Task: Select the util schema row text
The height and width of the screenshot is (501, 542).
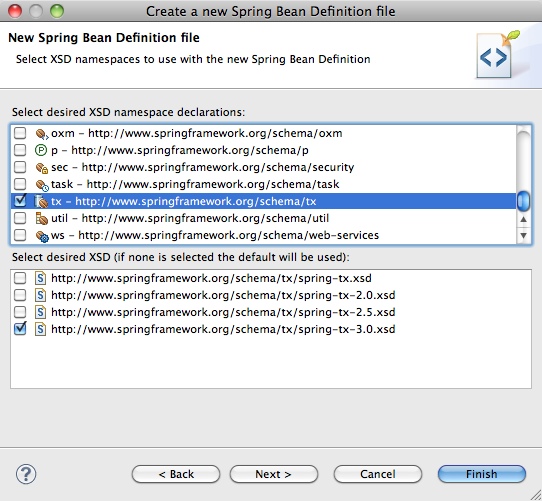Action: click(x=190, y=218)
